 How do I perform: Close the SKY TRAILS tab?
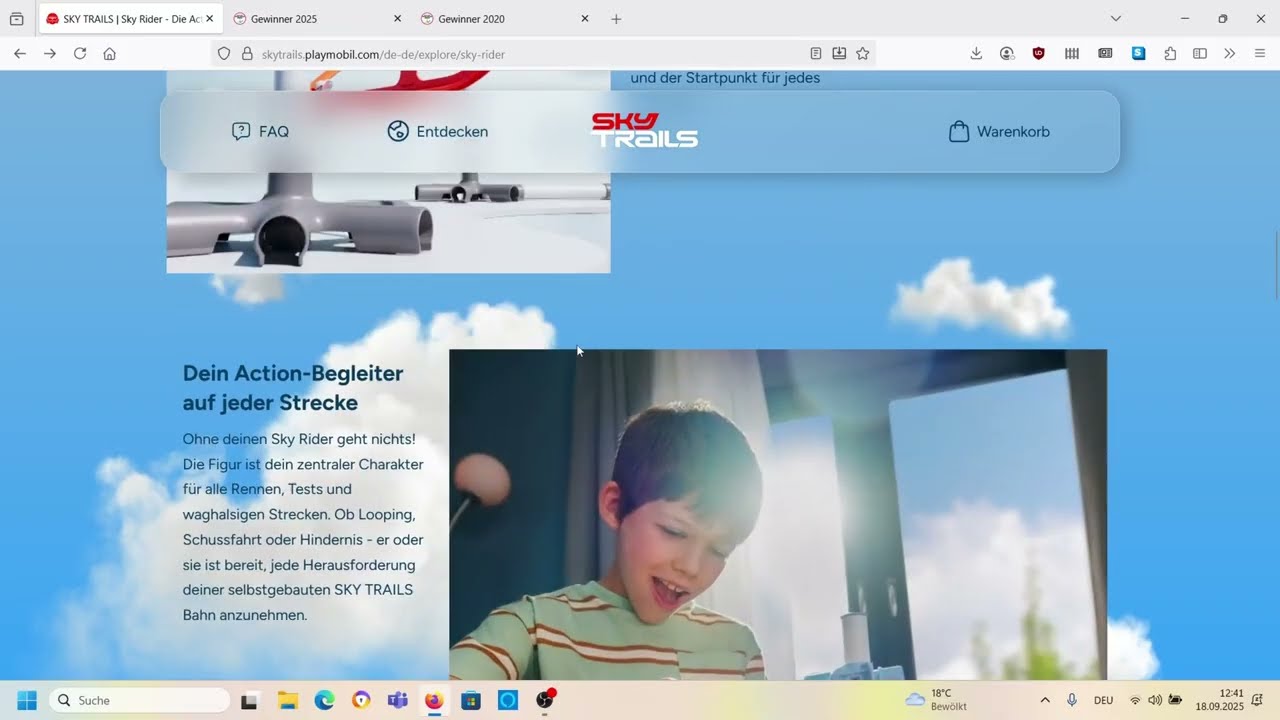(209, 19)
